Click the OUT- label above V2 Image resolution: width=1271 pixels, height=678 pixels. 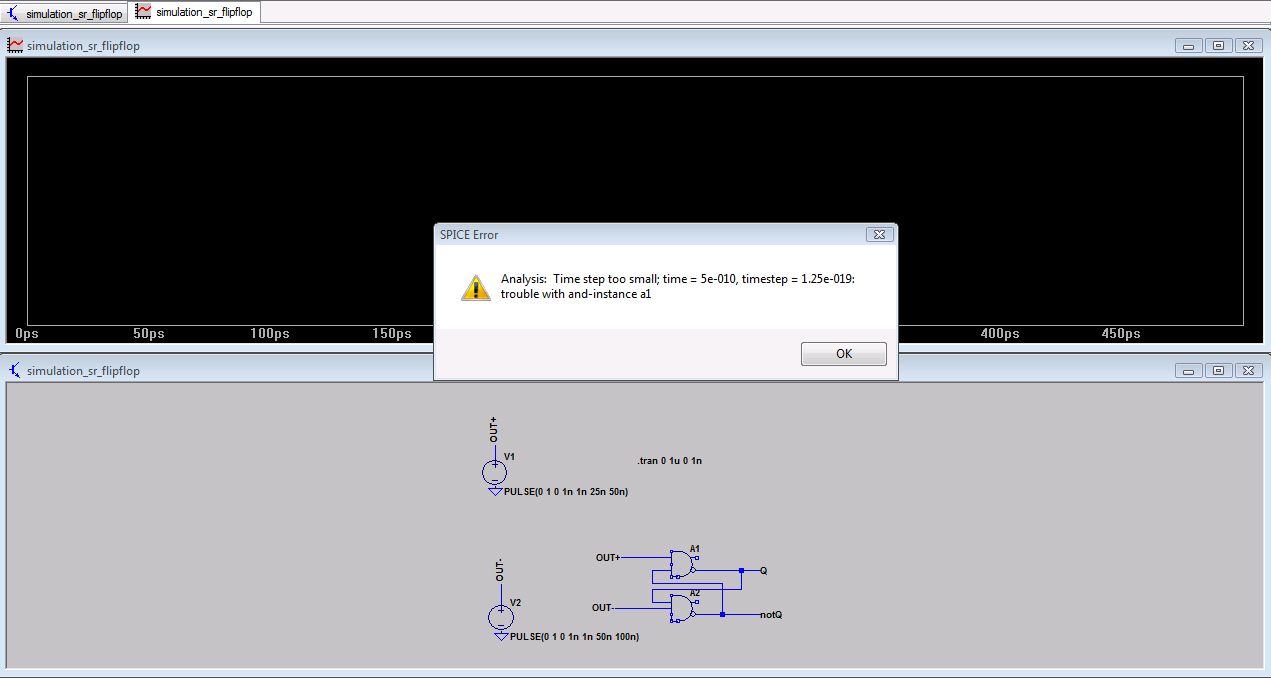[x=500, y=570]
